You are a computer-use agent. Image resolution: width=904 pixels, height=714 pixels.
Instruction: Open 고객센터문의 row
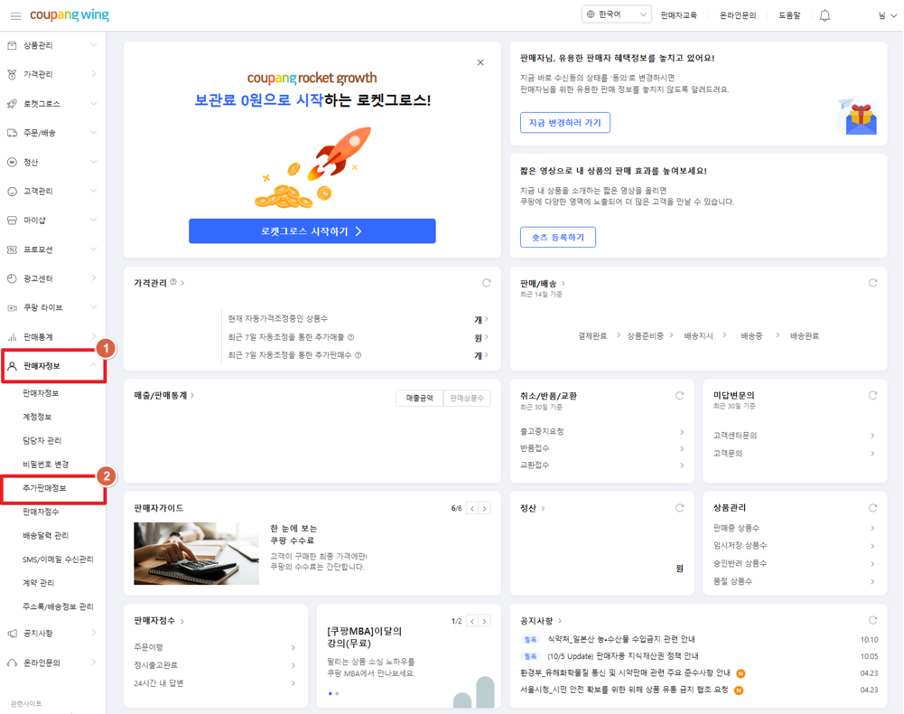[x=794, y=435]
